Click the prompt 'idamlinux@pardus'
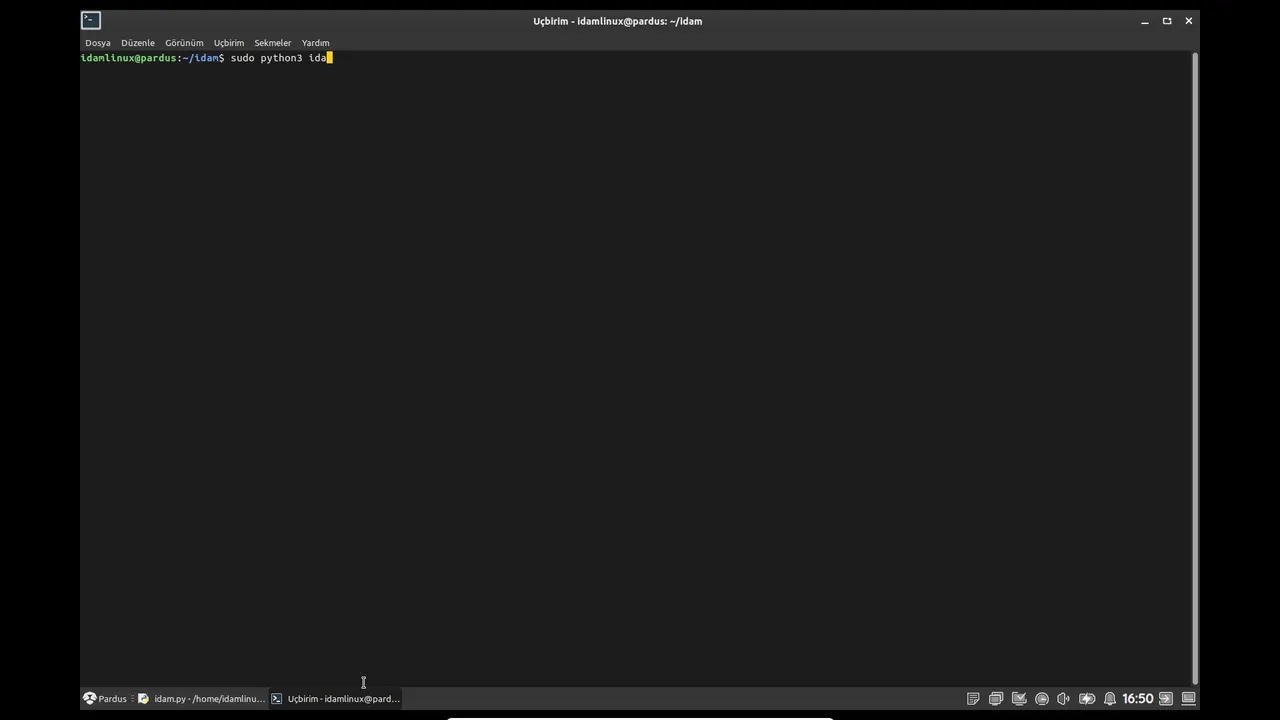This screenshot has width=1280, height=720. point(129,58)
